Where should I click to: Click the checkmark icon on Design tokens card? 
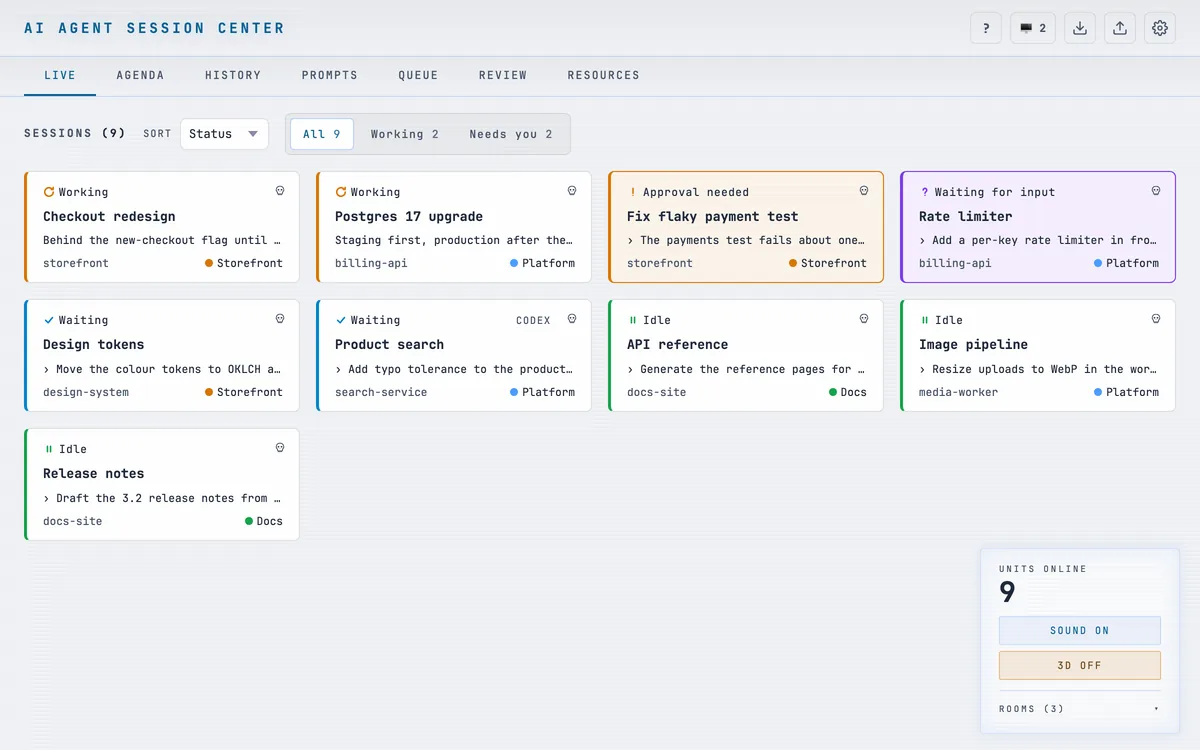(x=49, y=320)
